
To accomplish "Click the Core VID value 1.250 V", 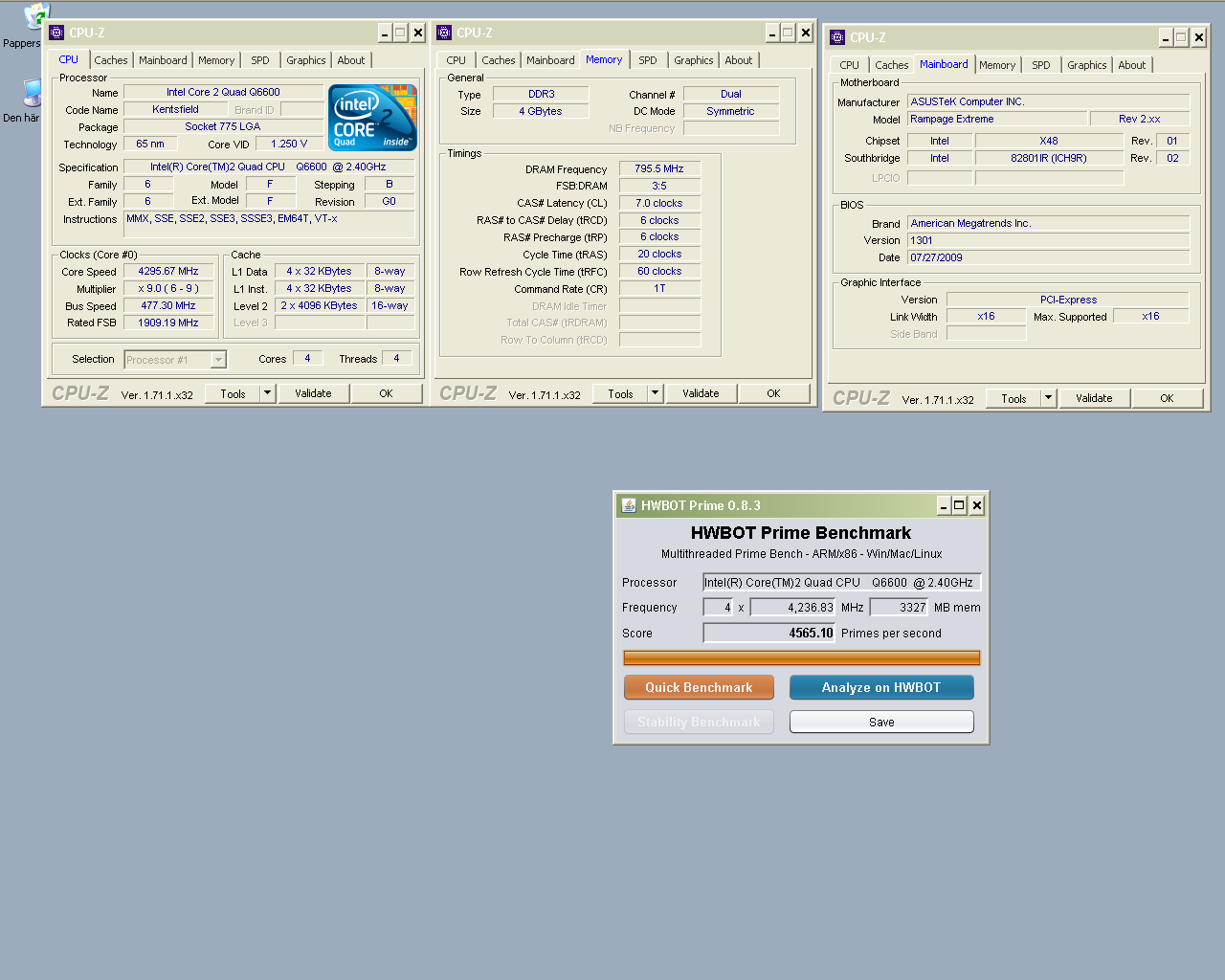I will coord(290,145).
